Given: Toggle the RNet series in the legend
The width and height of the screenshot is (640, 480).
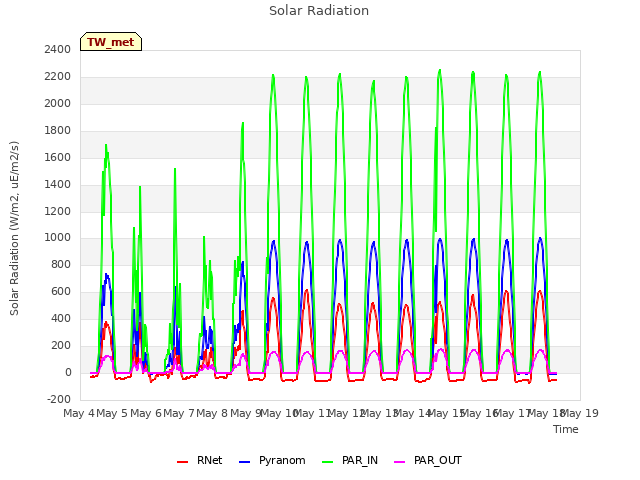Looking at the screenshot, I should point(200,460).
